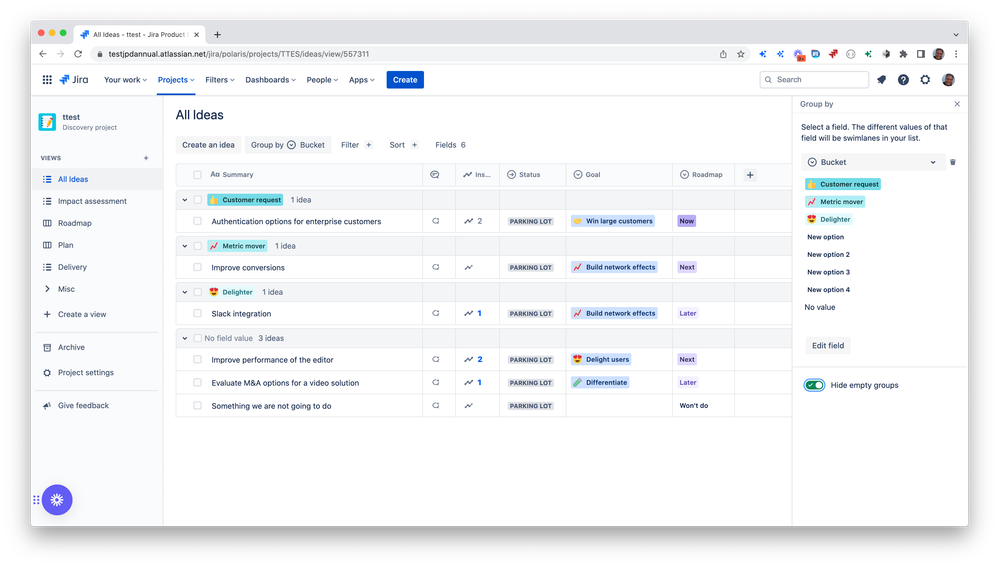This screenshot has width=999, height=567.
Task: Click the Jira logo
Action: pos(74,80)
